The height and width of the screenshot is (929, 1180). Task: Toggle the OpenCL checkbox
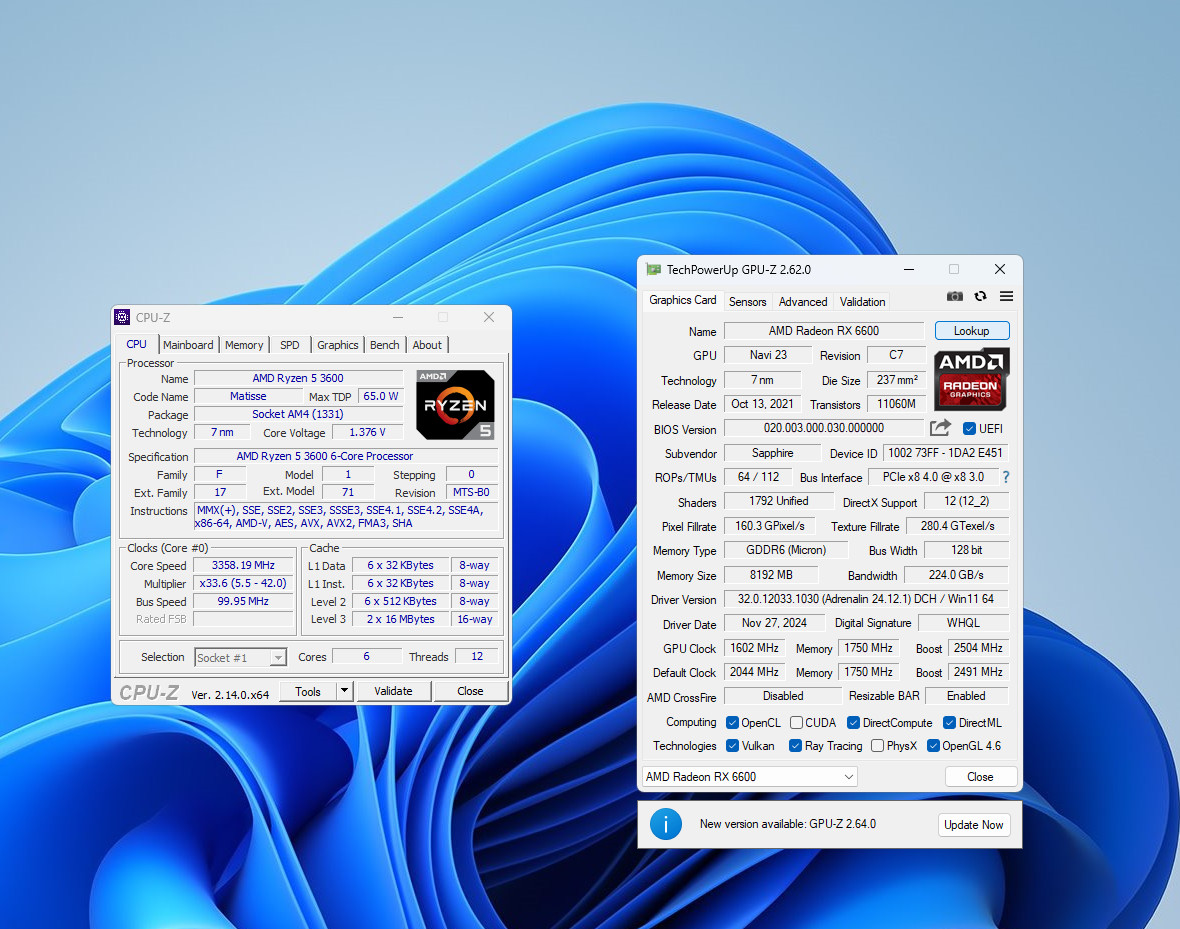pos(732,723)
